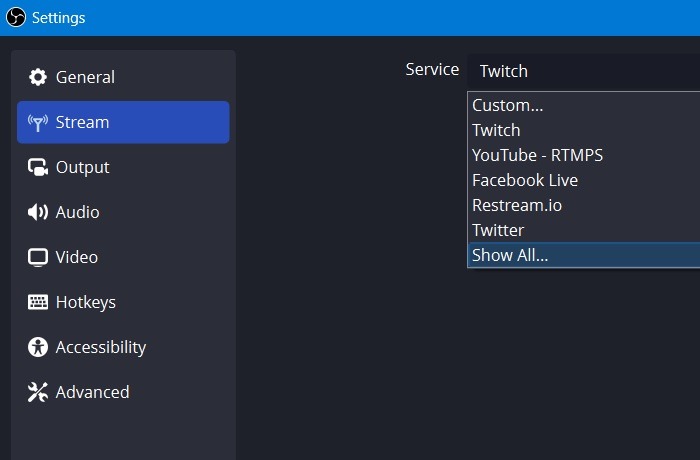Switch to the Stream settings tab

click(x=123, y=122)
